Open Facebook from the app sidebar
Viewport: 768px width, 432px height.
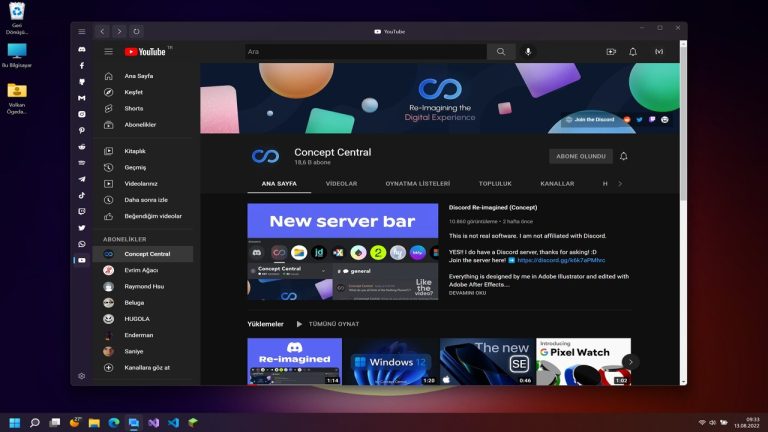[x=82, y=66]
